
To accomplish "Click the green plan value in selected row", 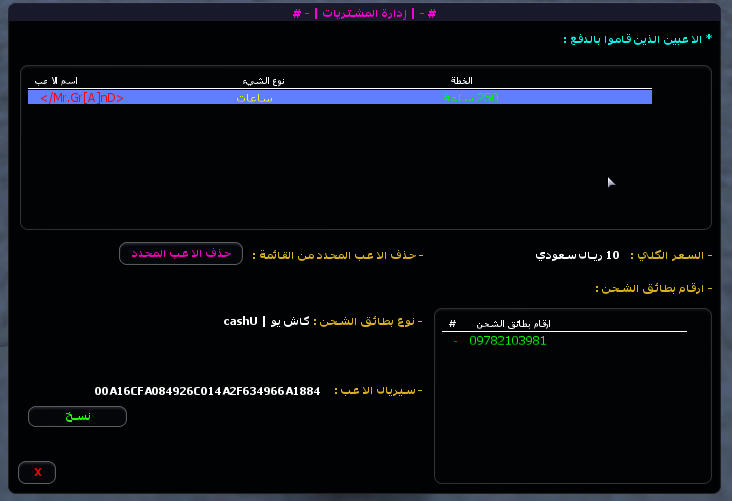I will pos(470,98).
